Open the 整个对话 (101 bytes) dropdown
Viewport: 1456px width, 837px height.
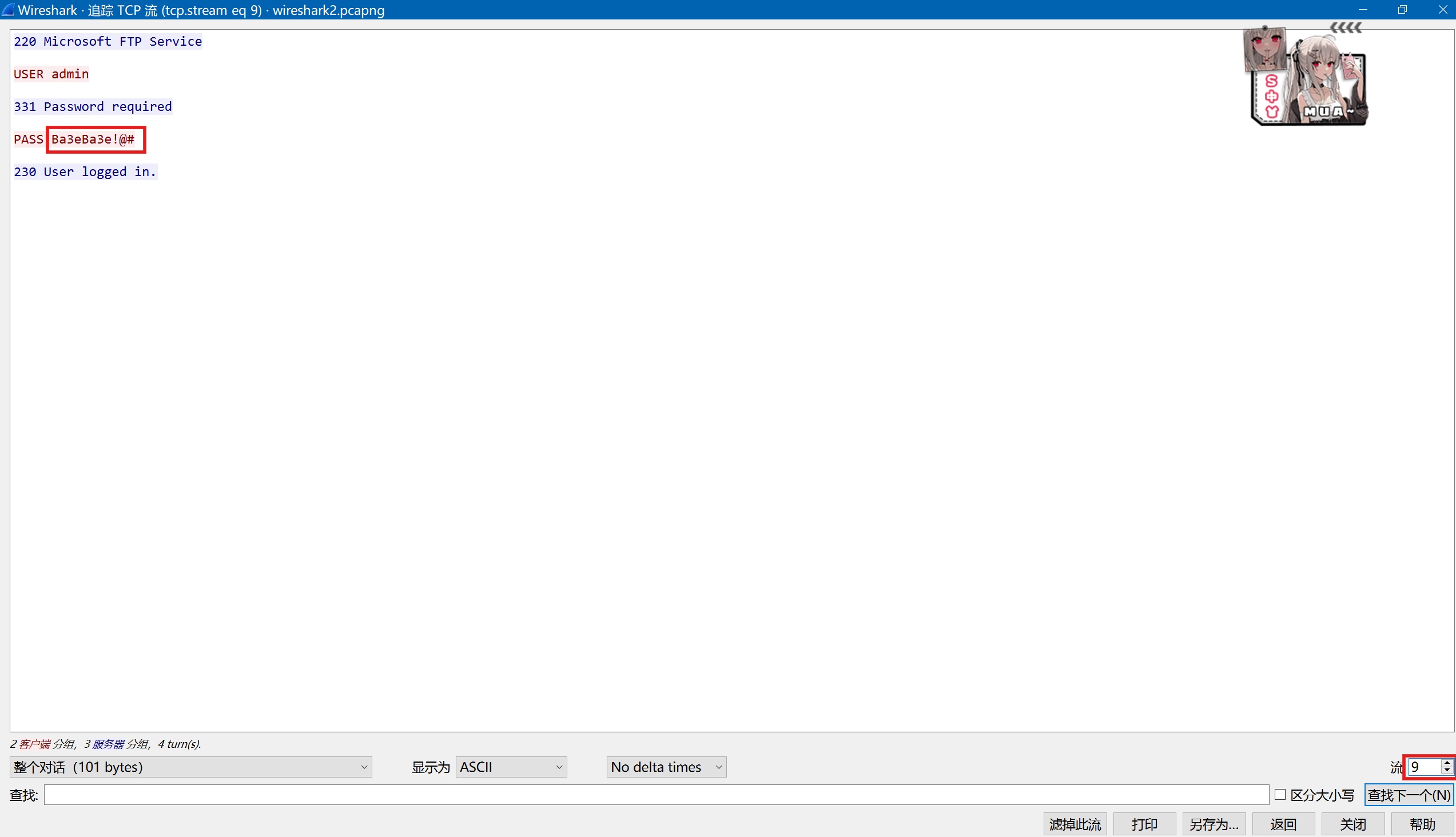tap(190, 767)
